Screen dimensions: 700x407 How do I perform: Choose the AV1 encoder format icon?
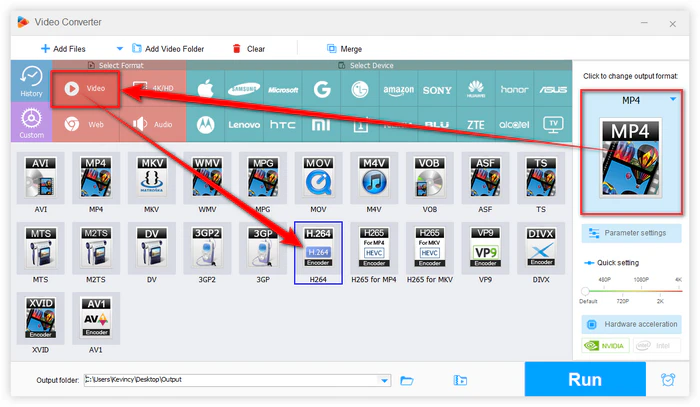96,316
